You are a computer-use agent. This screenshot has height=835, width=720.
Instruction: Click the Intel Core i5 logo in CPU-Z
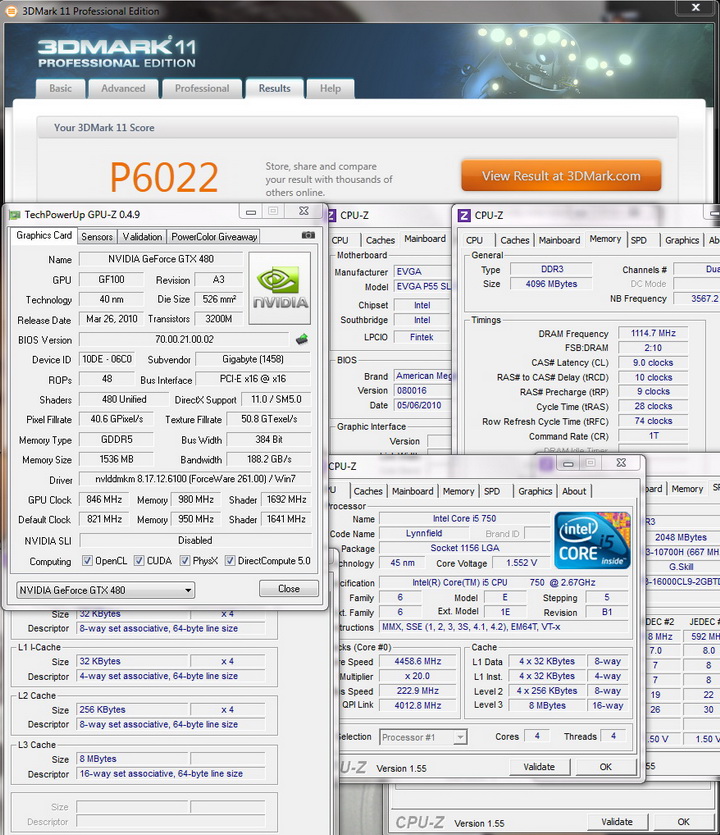tap(592, 540)
